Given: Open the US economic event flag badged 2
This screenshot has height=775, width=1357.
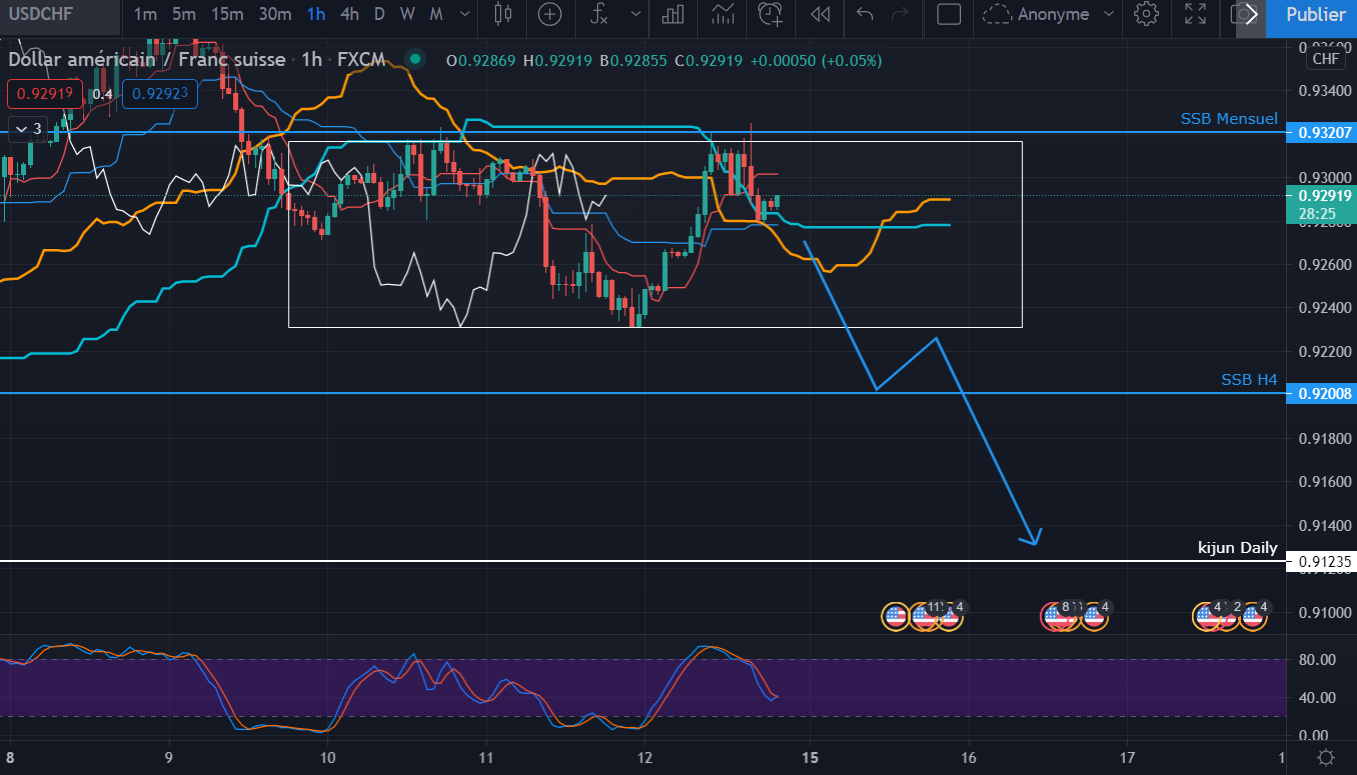Looking at the screenshot, I should (x=1229, y=616).
